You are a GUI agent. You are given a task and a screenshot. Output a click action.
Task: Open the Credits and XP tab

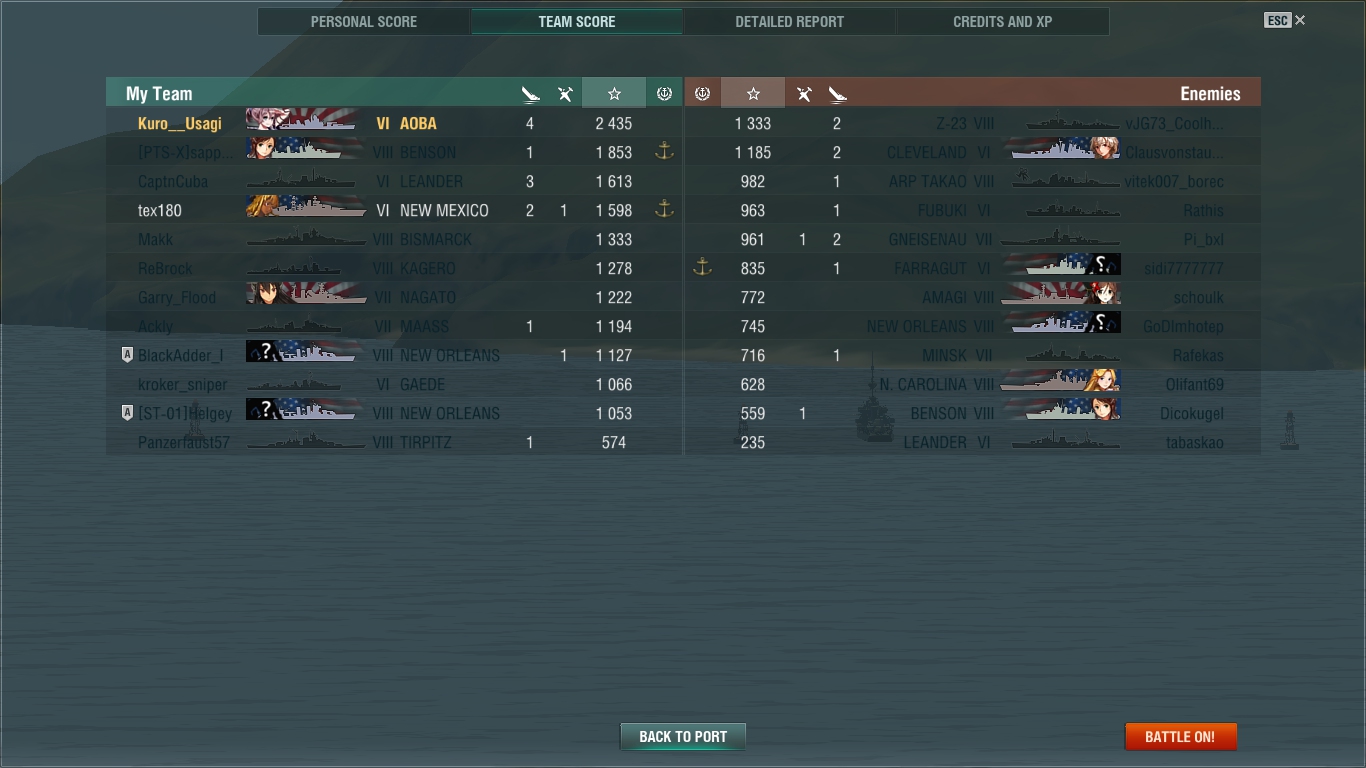(x=1002, y=22)
